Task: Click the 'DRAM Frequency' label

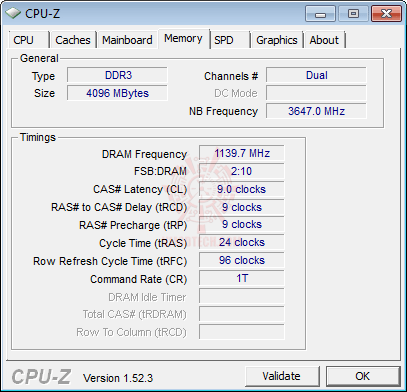Action: (x=144, y=154)
